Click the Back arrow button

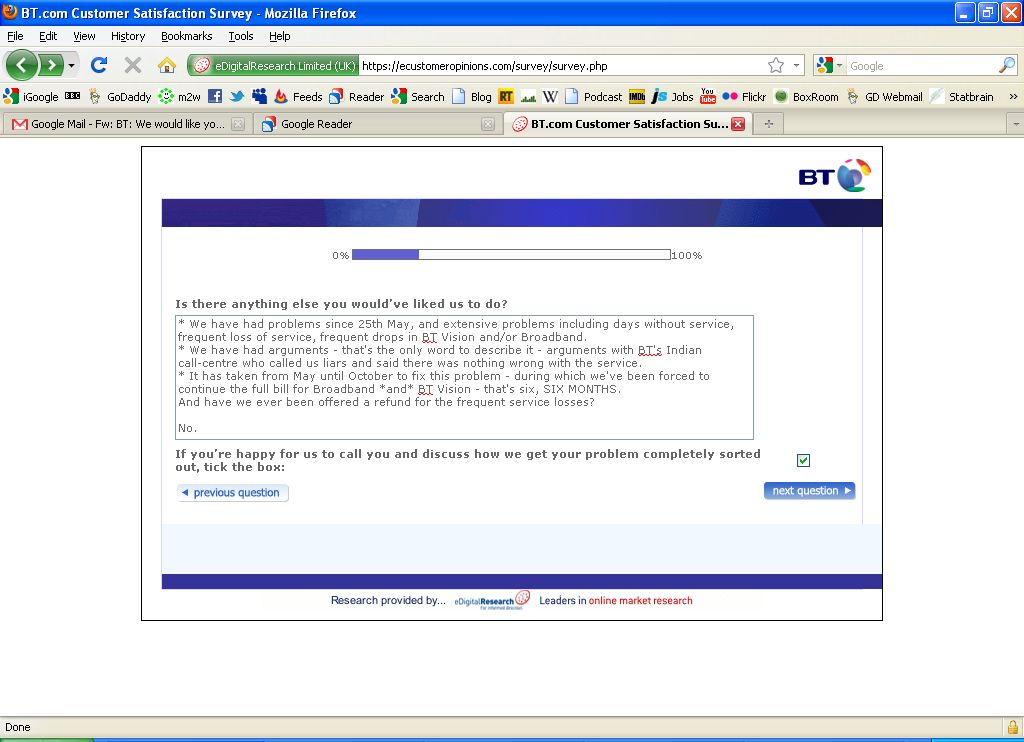tap(22, 66)
